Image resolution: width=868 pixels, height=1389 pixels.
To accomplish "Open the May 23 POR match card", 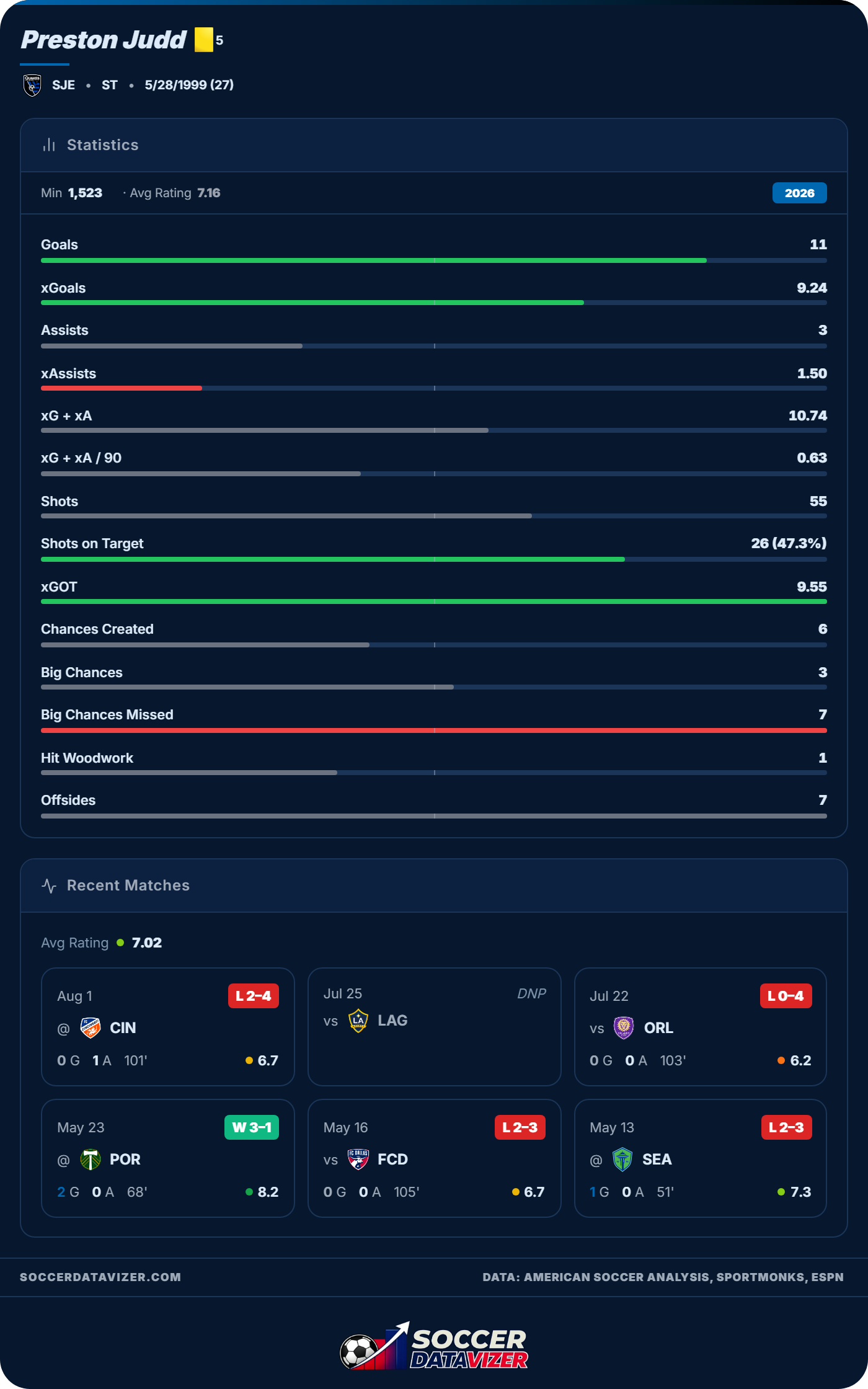I will (x=168, y=1158).
